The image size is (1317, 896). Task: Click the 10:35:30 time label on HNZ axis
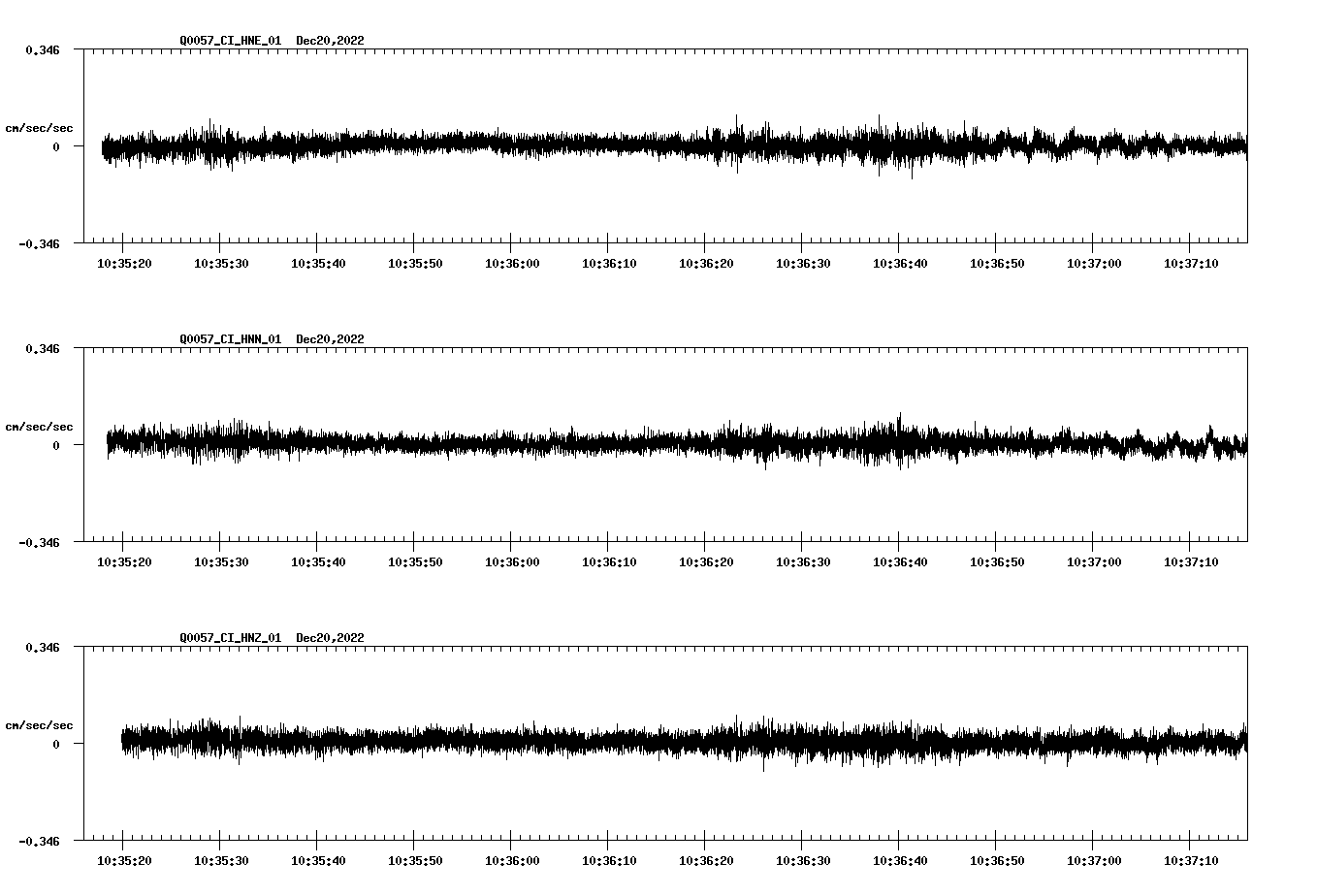click(x=221, y=861)
